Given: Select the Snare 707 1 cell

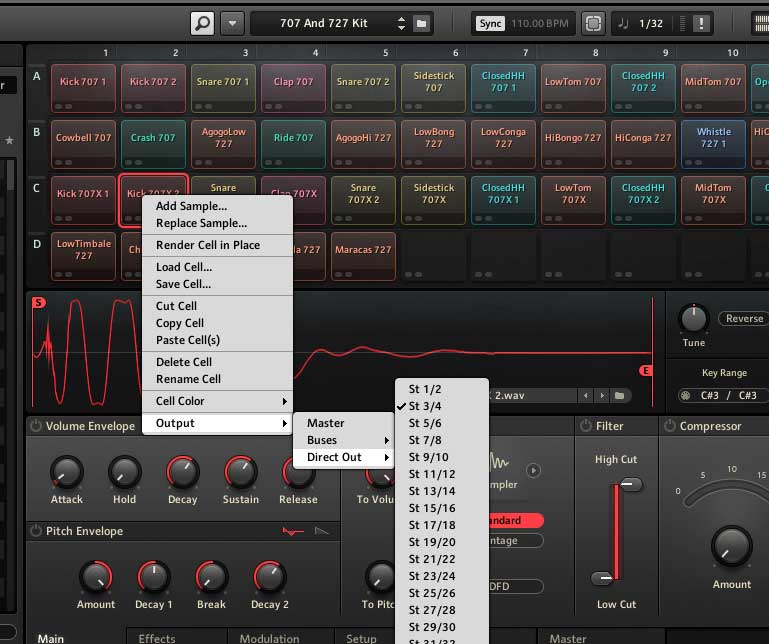Looking at the screenshot, I should pos(223,88).
